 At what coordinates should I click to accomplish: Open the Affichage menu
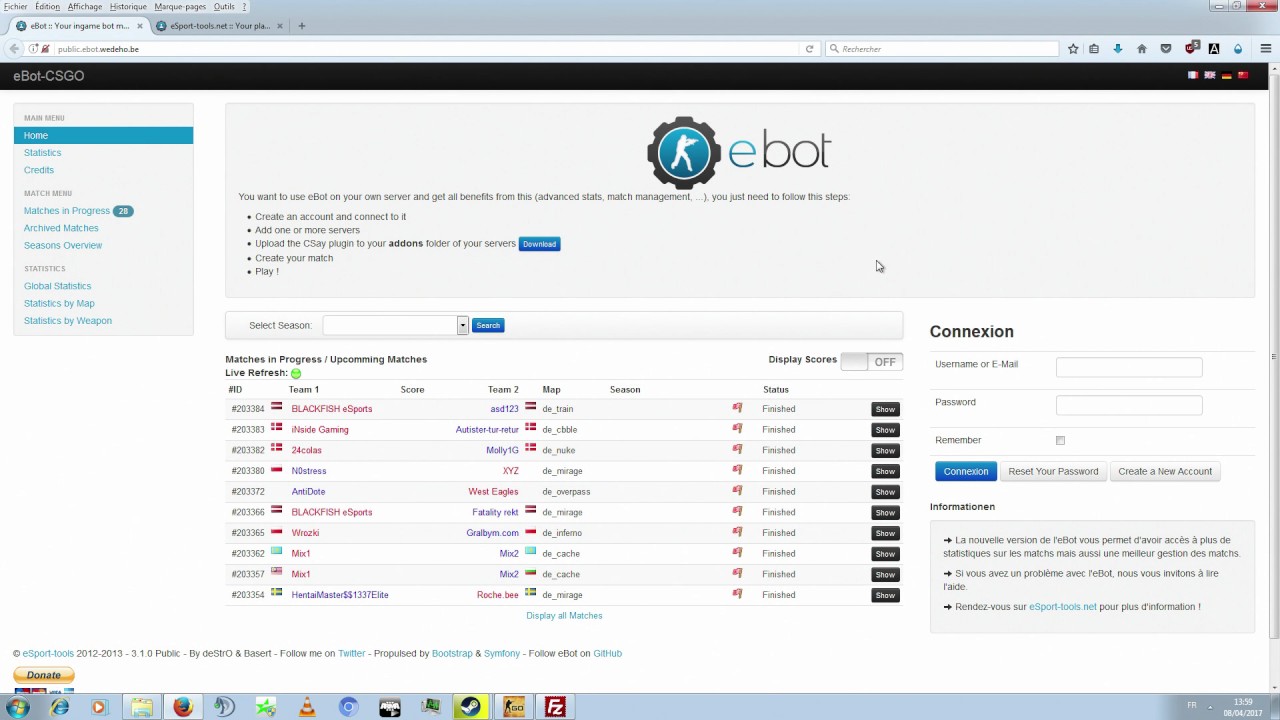(85, 6)
